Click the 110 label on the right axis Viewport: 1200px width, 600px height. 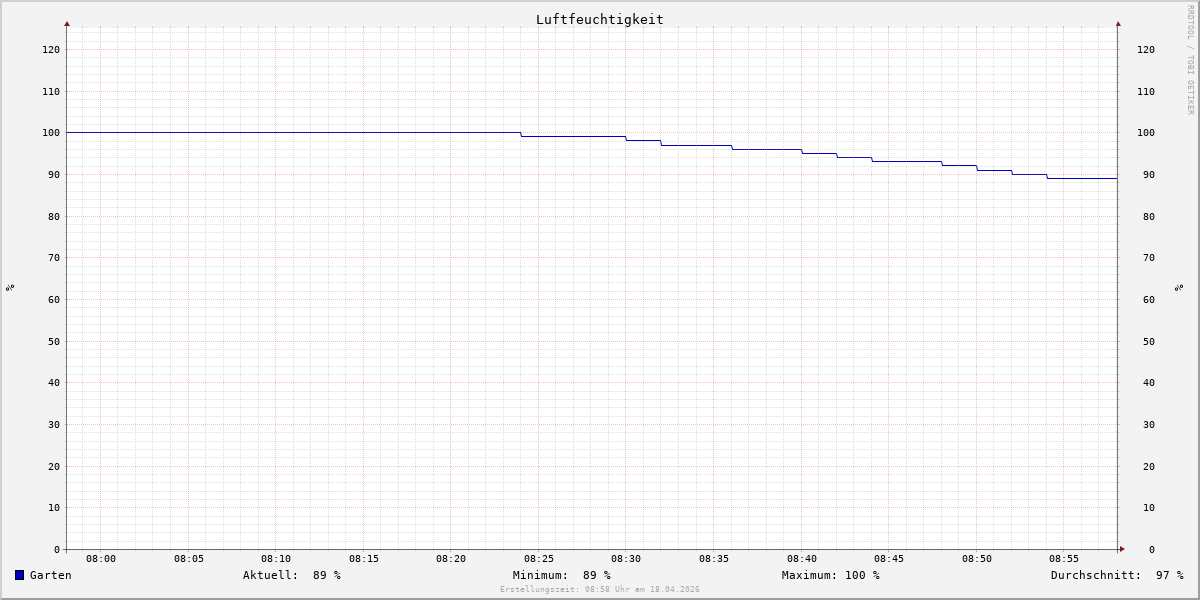1146,92
